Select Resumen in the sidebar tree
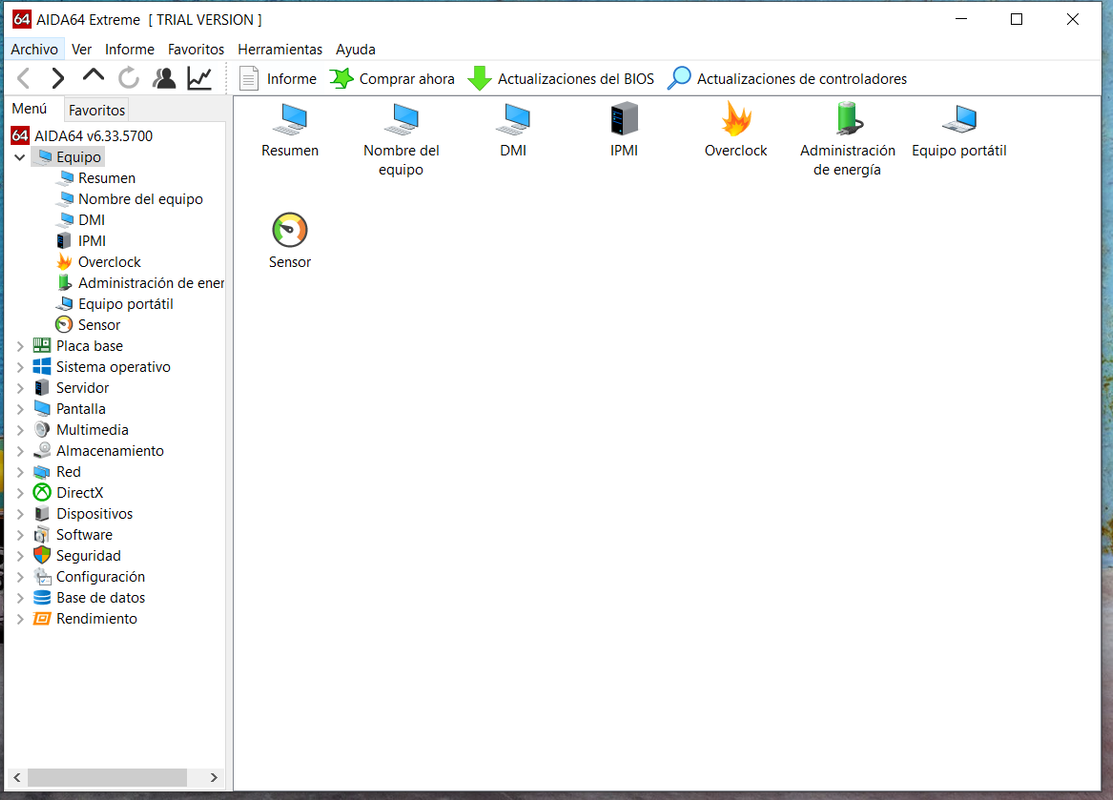 click(97, 178)
